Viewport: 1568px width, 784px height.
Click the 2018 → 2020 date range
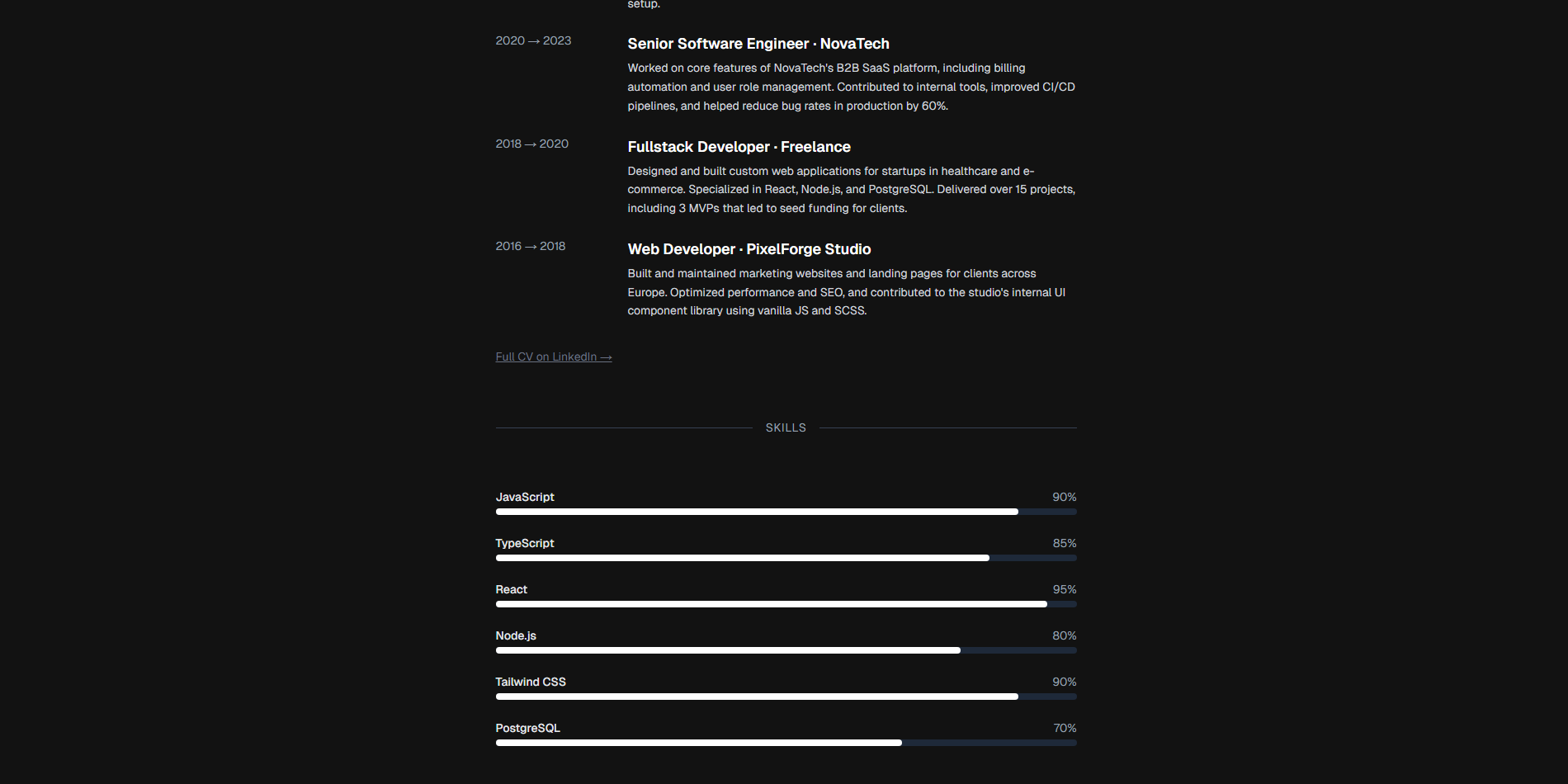531,144
